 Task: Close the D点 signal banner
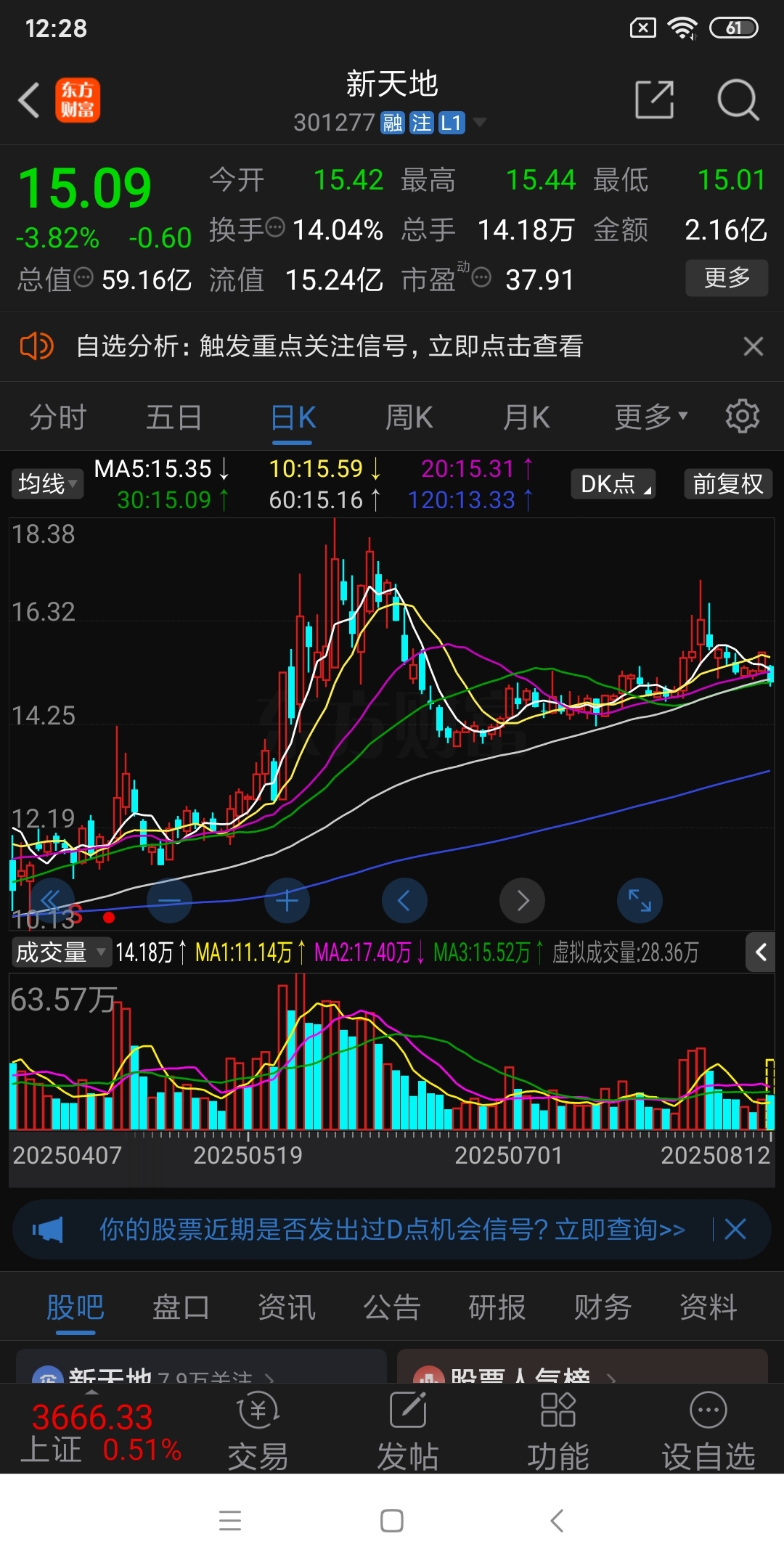click(x=735, y=1230)
